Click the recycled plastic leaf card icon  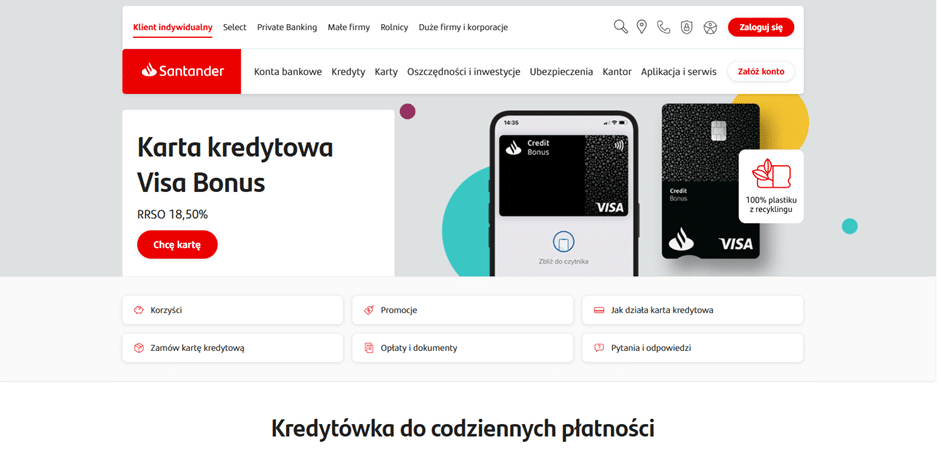click(x=771, y=175)
